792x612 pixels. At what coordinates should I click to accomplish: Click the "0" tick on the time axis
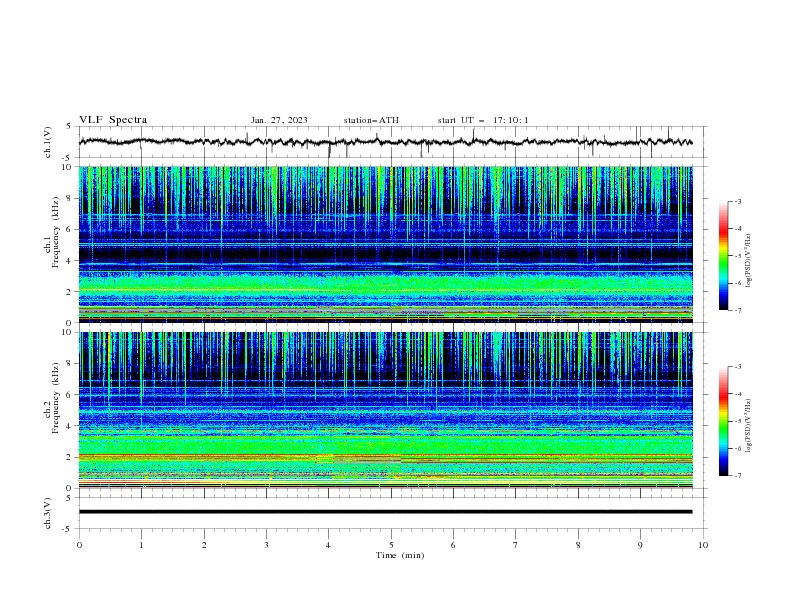click(x=79, y=545)
